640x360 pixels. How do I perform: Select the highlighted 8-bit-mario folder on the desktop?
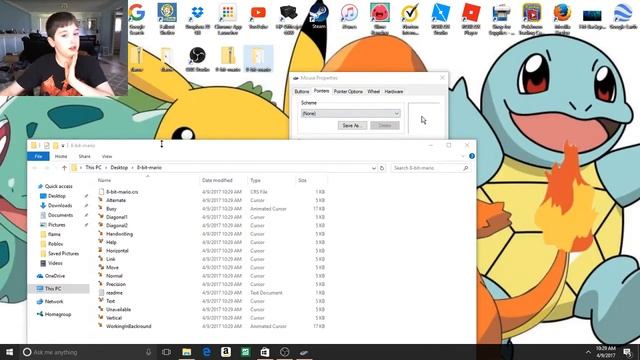point(258,60)
